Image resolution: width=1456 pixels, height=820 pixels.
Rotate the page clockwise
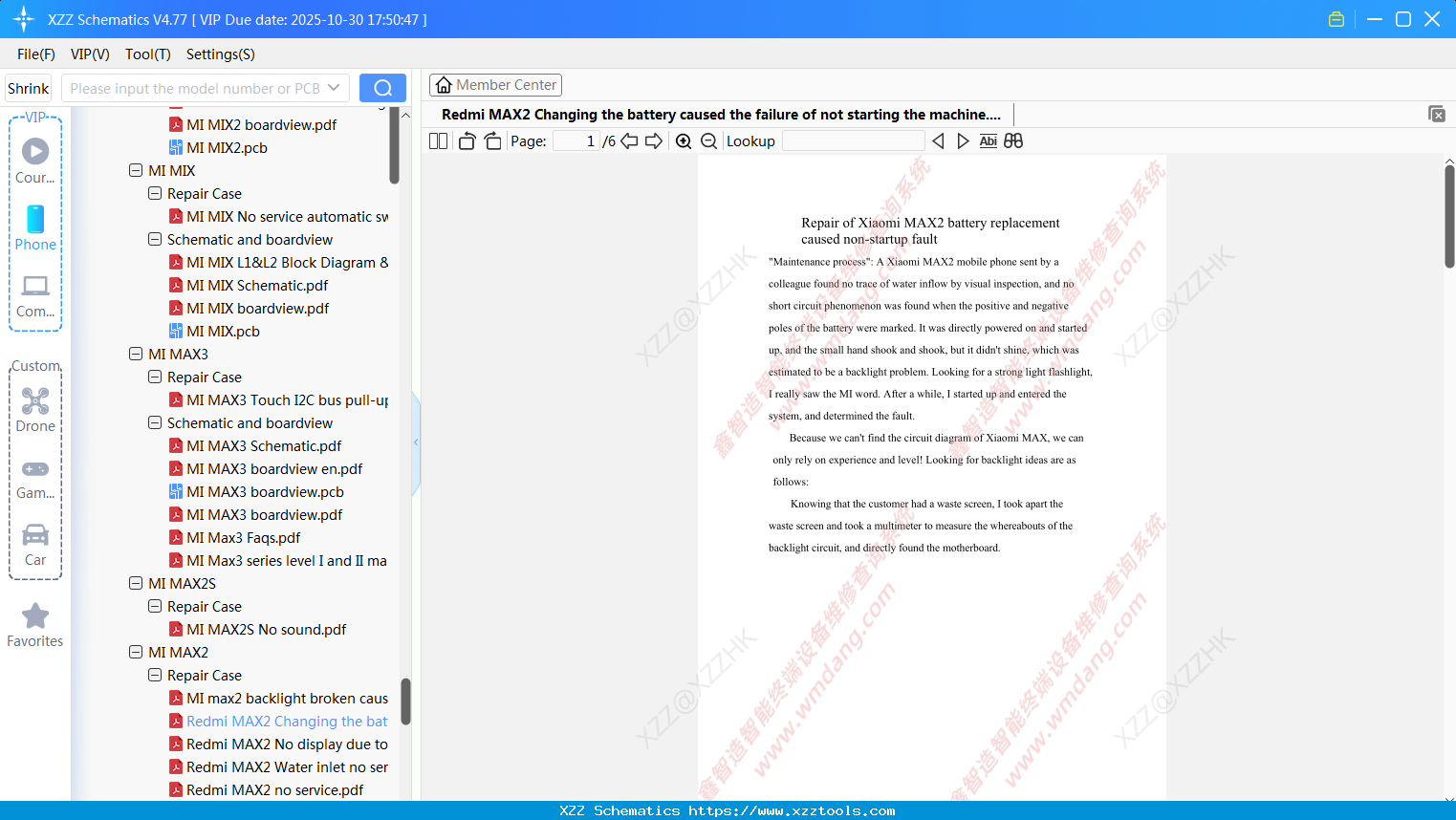click(x=492, y=140)
